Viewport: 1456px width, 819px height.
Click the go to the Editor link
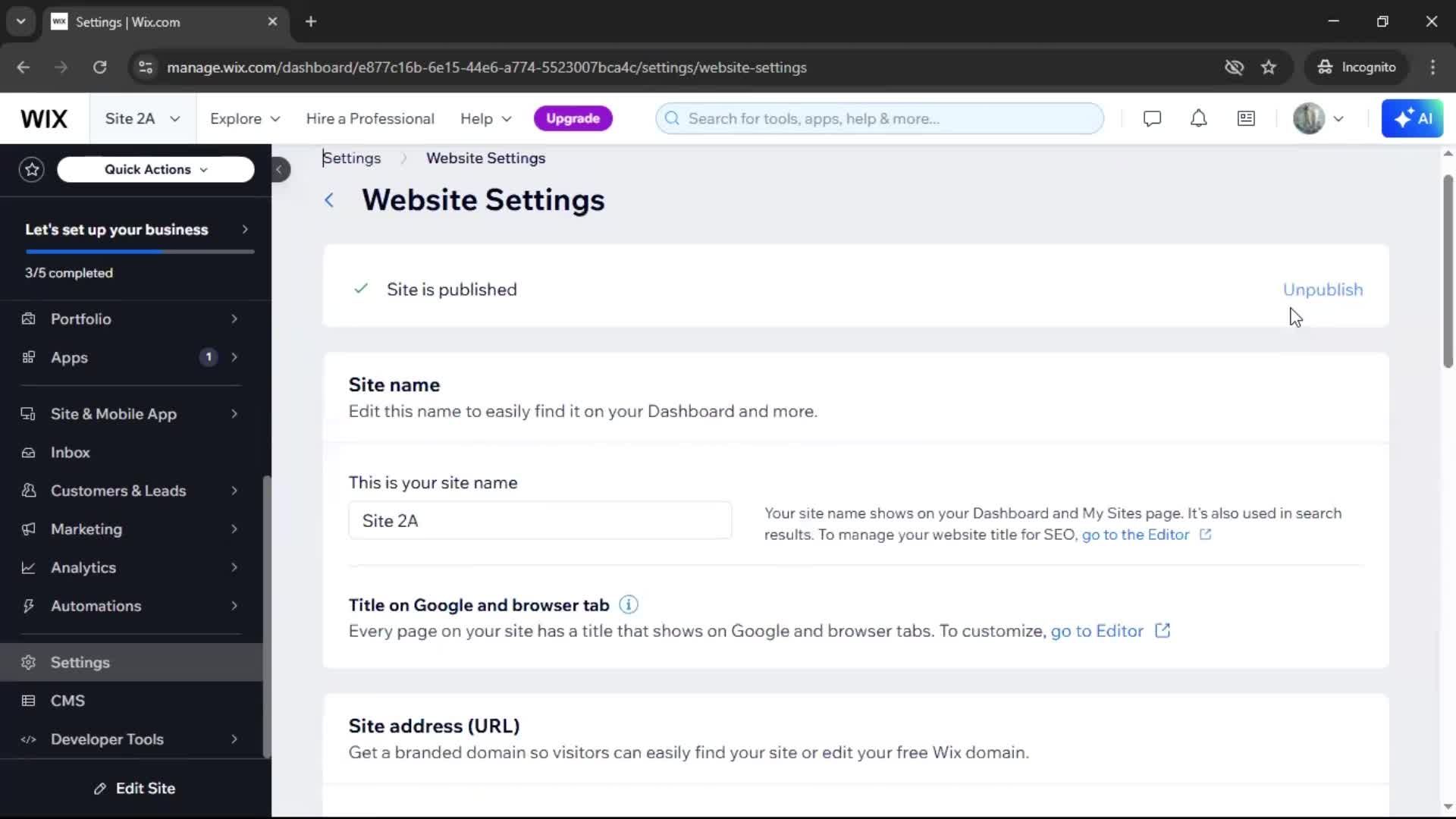tap(1135, 535)
